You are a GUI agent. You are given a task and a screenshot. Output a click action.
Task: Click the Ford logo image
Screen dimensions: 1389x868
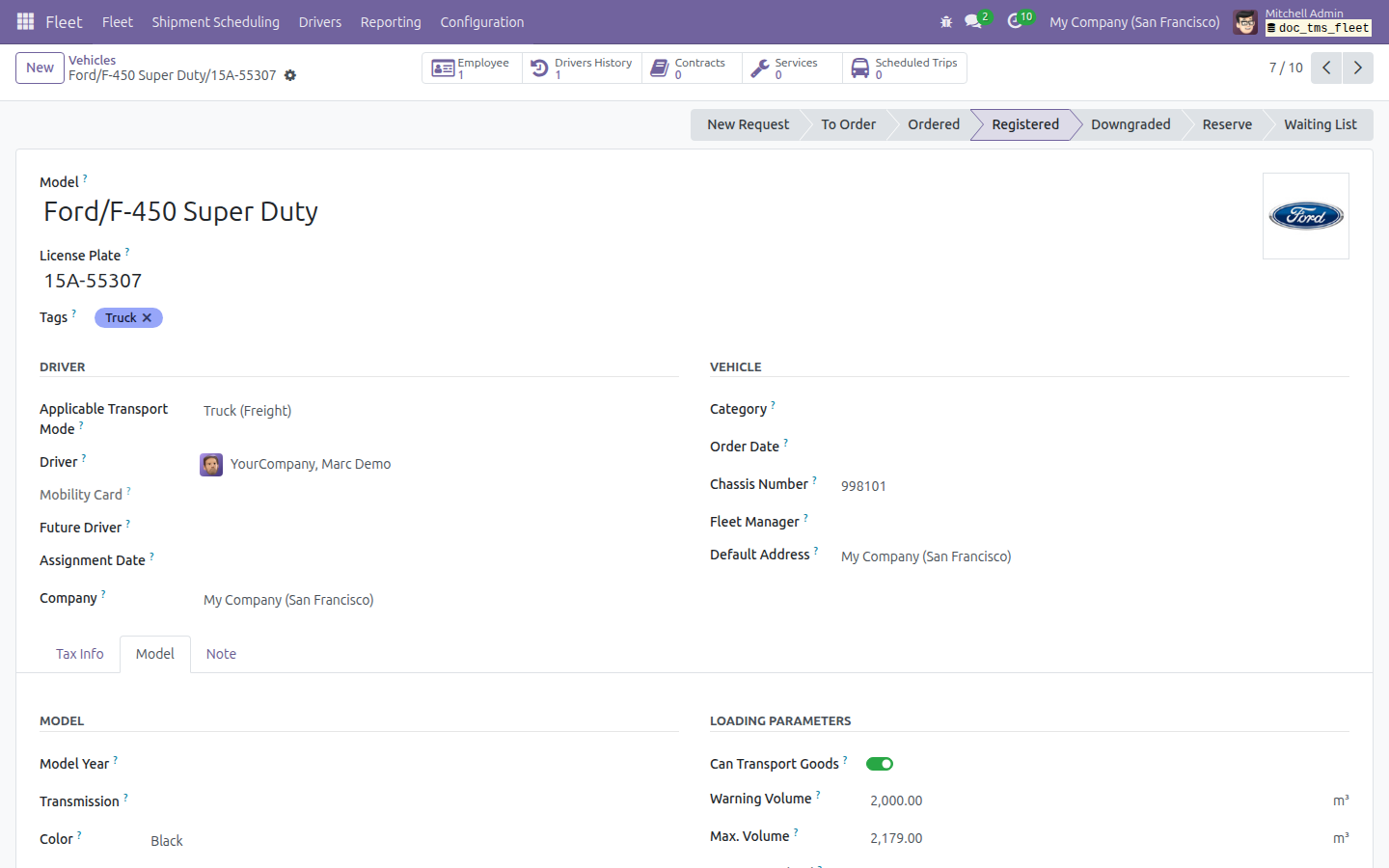[x=1306, y=216]
